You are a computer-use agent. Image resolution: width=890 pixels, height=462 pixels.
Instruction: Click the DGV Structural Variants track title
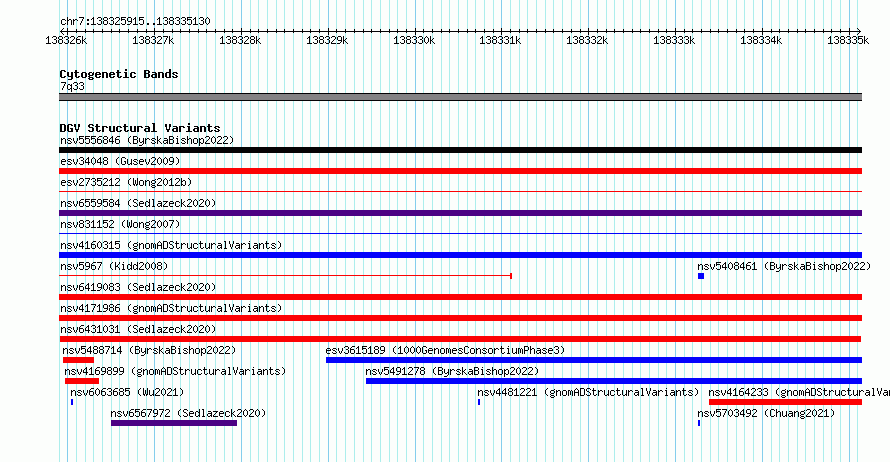pos(140,128)
